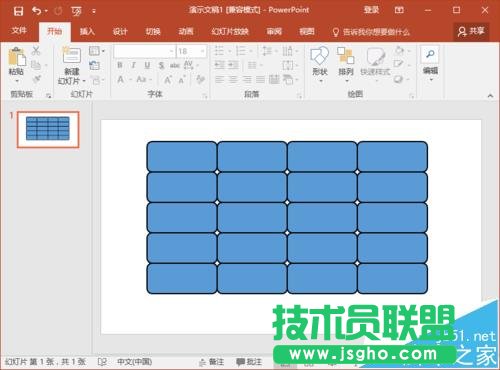Expand the 新建幻灯片 dropdown arrow
Viewport: 500px width, 370px height.
click(x=84, y=81)
